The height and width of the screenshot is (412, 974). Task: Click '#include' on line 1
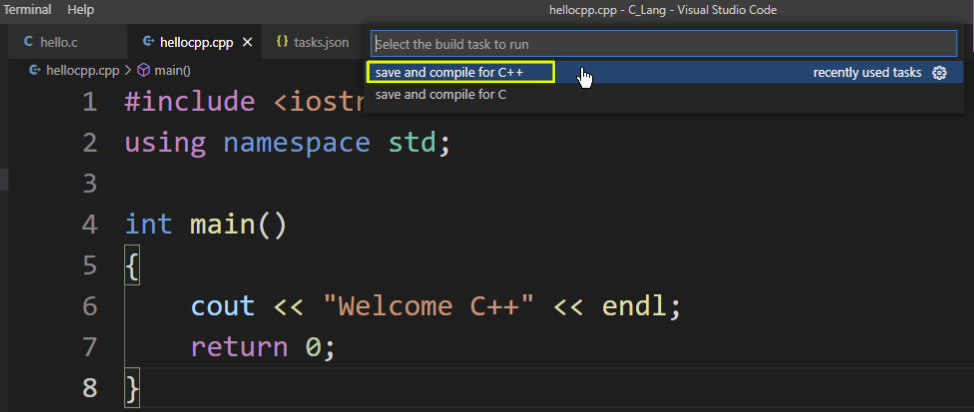(x=189, y=102)
